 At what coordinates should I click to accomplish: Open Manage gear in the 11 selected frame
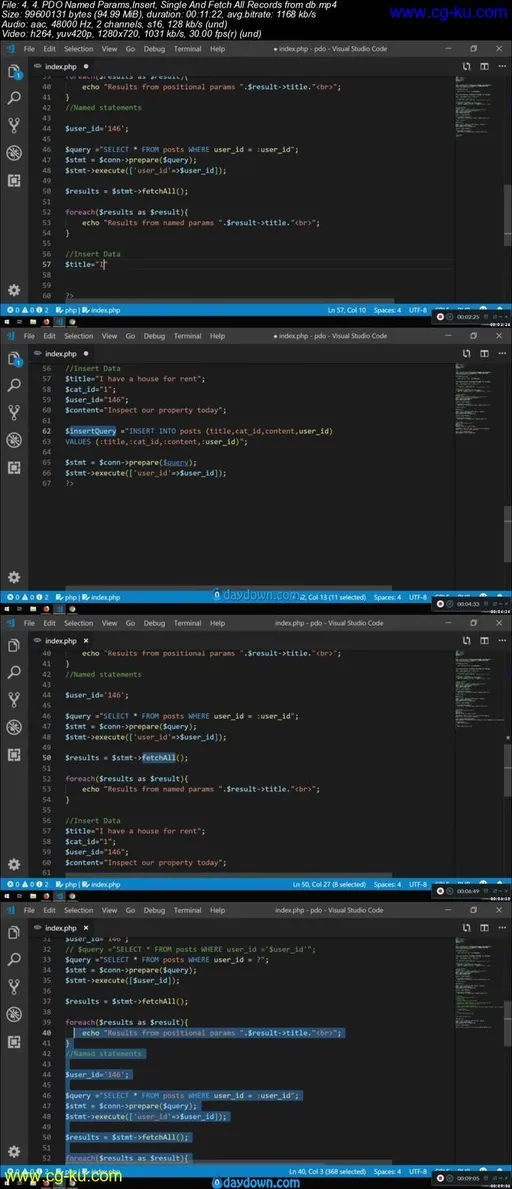14,577
